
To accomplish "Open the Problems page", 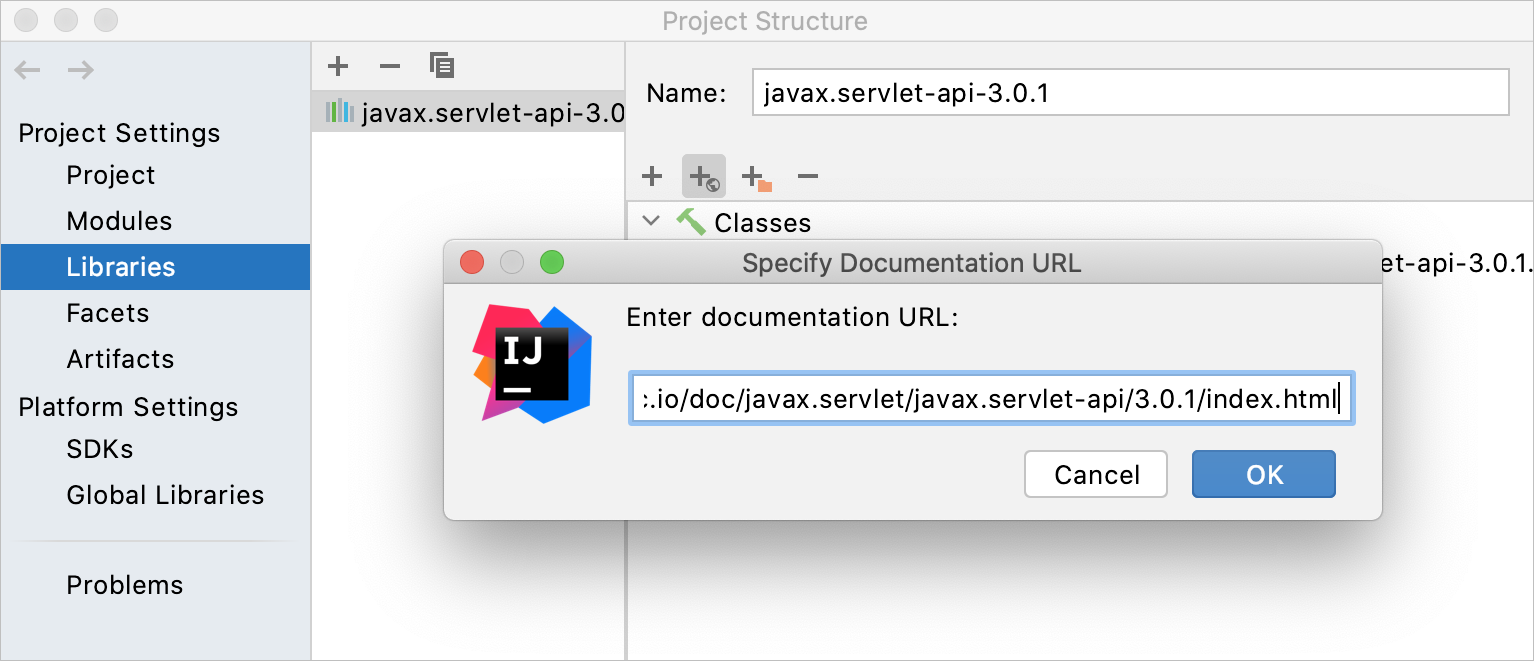I will 125,585.
